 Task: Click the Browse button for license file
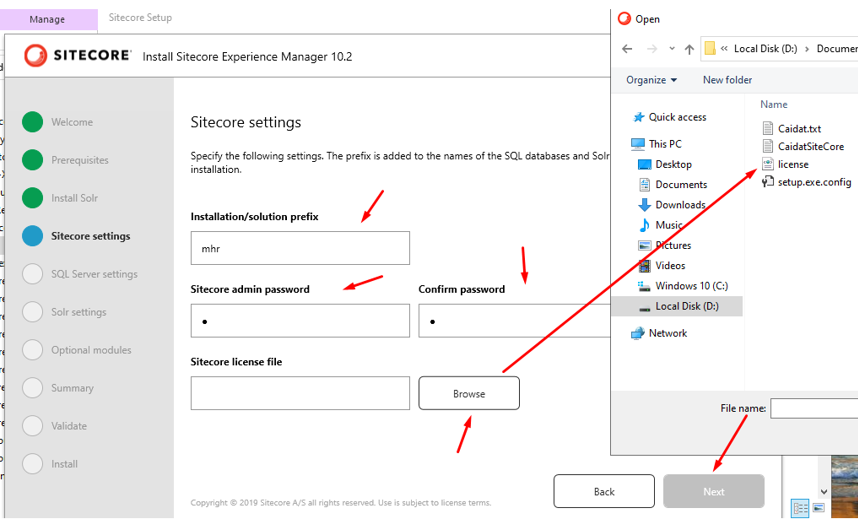tap(469, 393)
